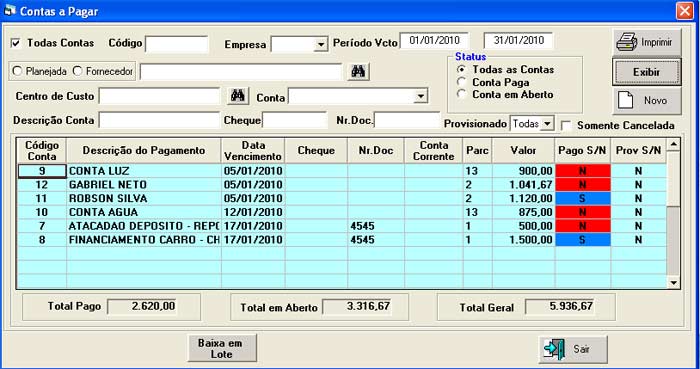Open the Provisionado Todas dropdown

pos(547,124)
